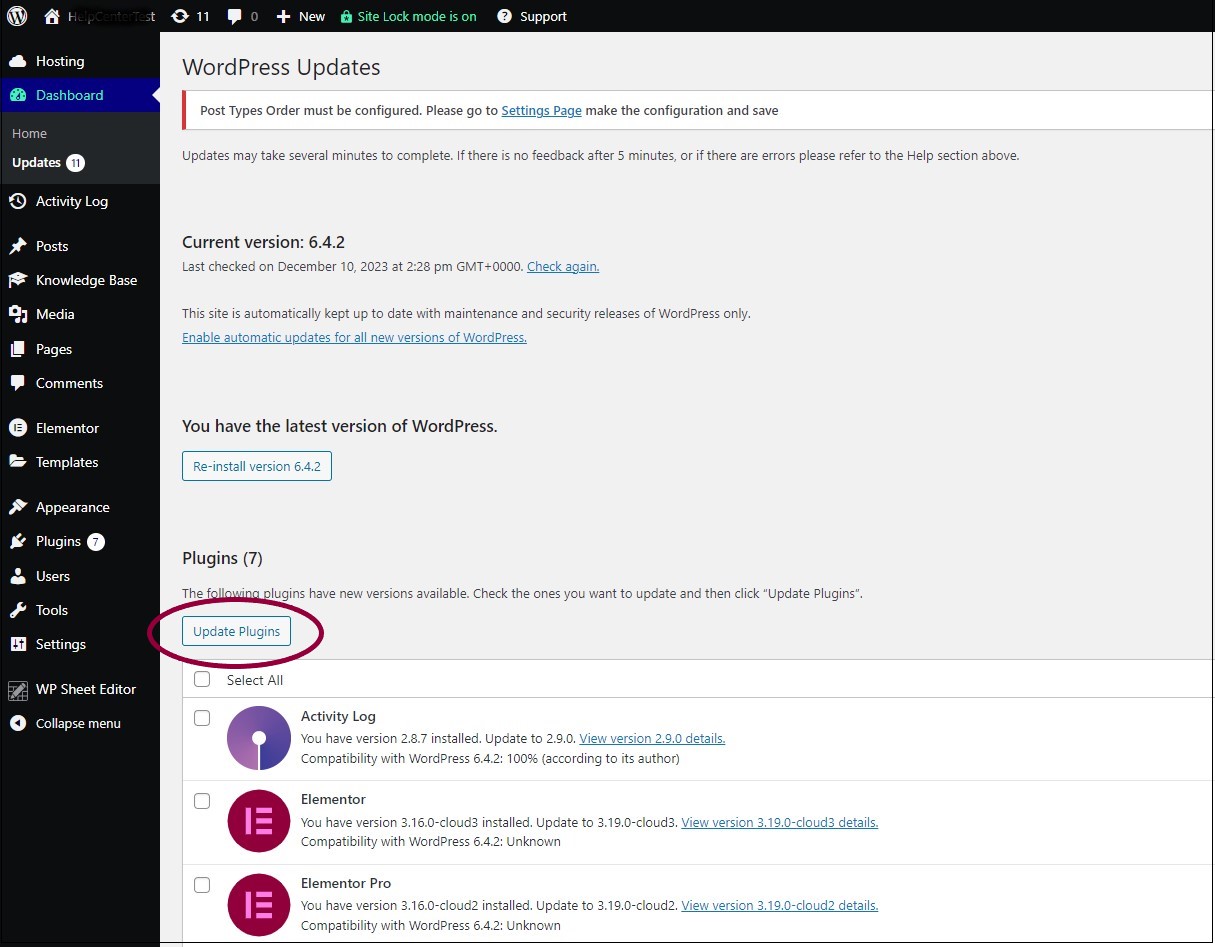Click the Current version: 6.4.2 text
Screen dimensions: 1215x947
pos(264,242)
